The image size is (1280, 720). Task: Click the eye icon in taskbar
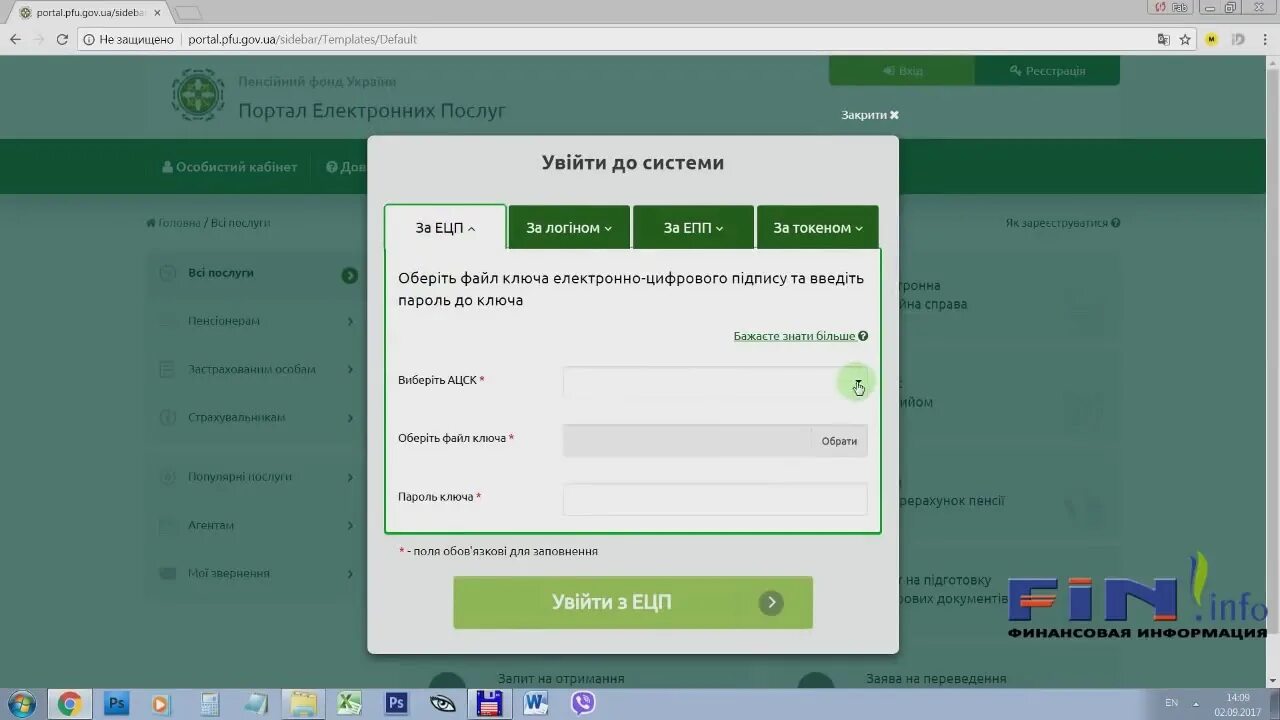tap(443, 704)
